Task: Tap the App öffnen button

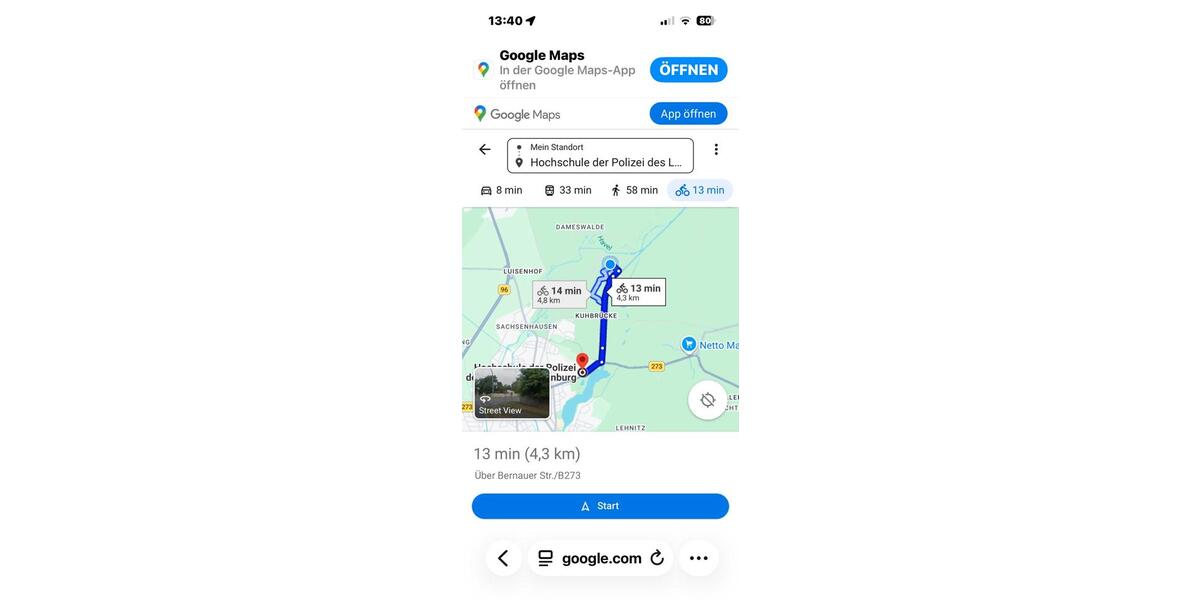Action: [688, 114]
